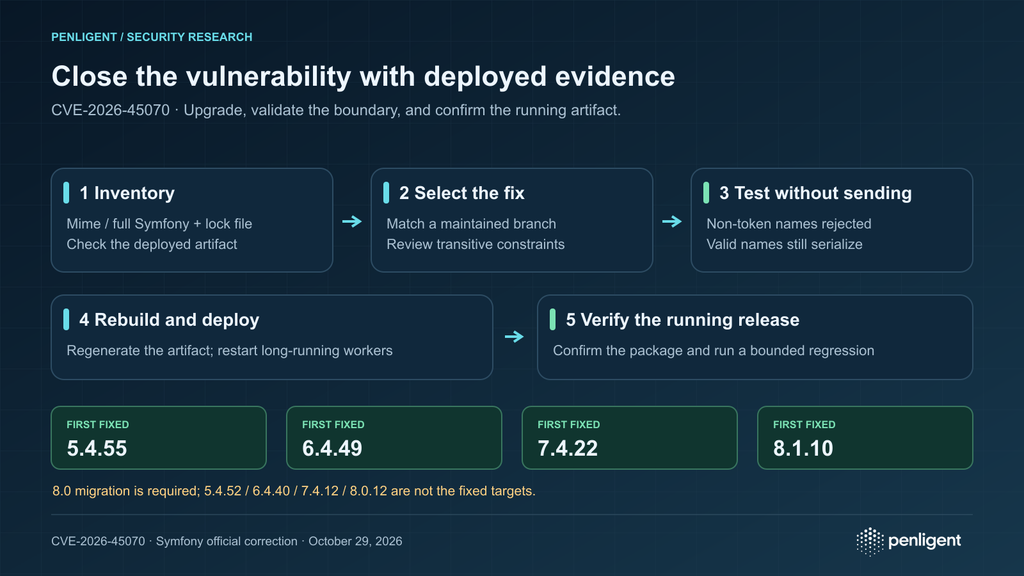Click the penligent brand name text
This screenshot has width=1024, height=576.
925,541
